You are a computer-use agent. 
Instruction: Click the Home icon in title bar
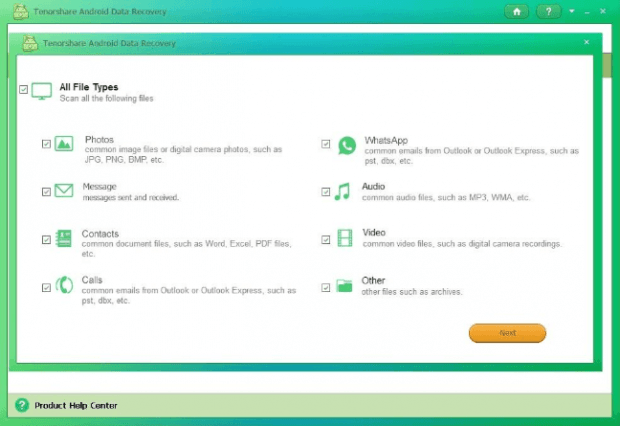(516, 11)
